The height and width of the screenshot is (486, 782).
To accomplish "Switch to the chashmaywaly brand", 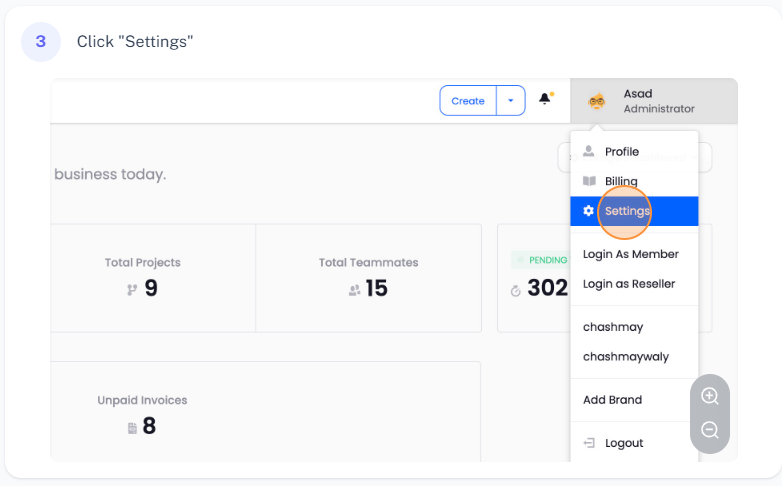I will pyautogui.click(x=625, y=356).
